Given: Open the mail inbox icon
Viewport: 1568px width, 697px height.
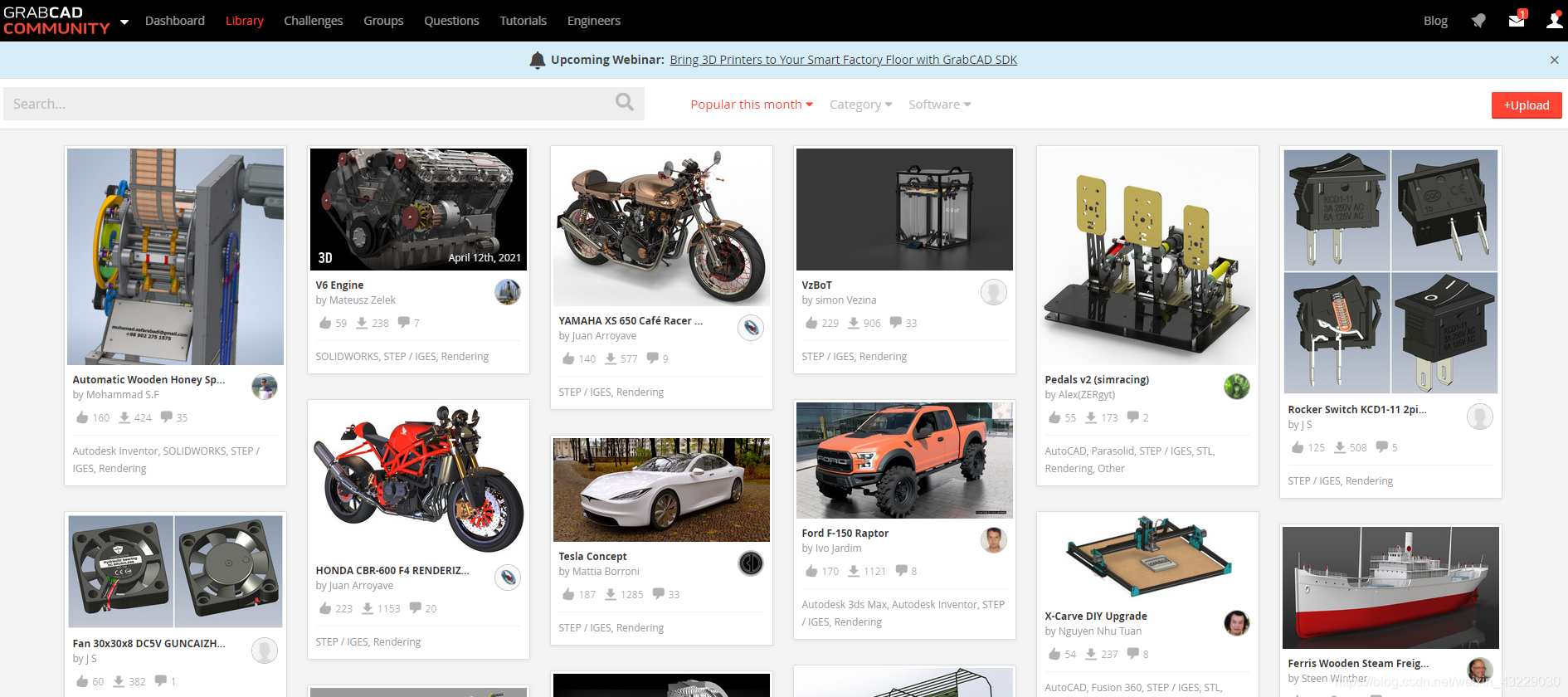Looking at the screenshot, I should click(x=1517, y=20).
